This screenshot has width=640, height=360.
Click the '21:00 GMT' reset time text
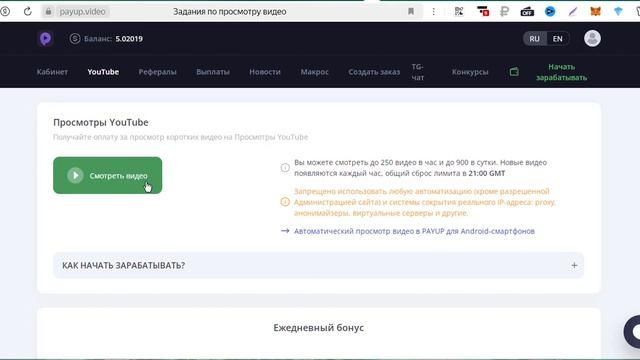(x=487, y=173)
